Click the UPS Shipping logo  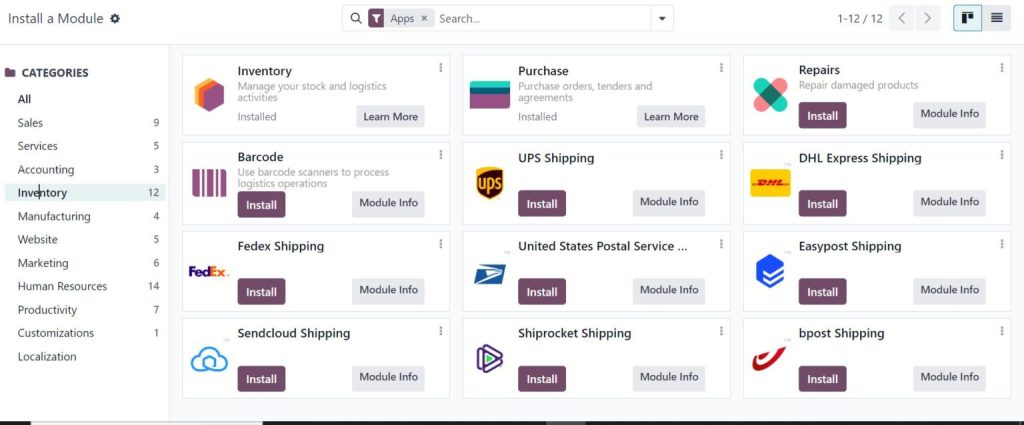point(490,183)
